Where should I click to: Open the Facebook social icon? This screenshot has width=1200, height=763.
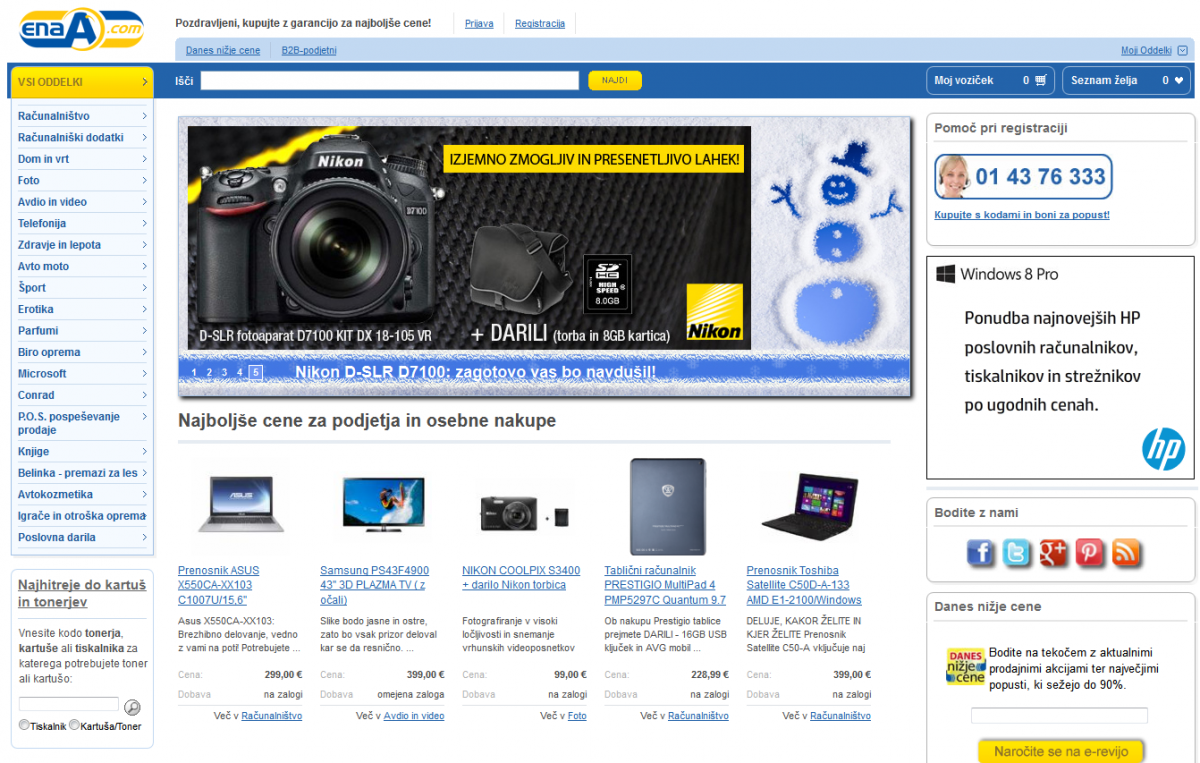(981, 552)
